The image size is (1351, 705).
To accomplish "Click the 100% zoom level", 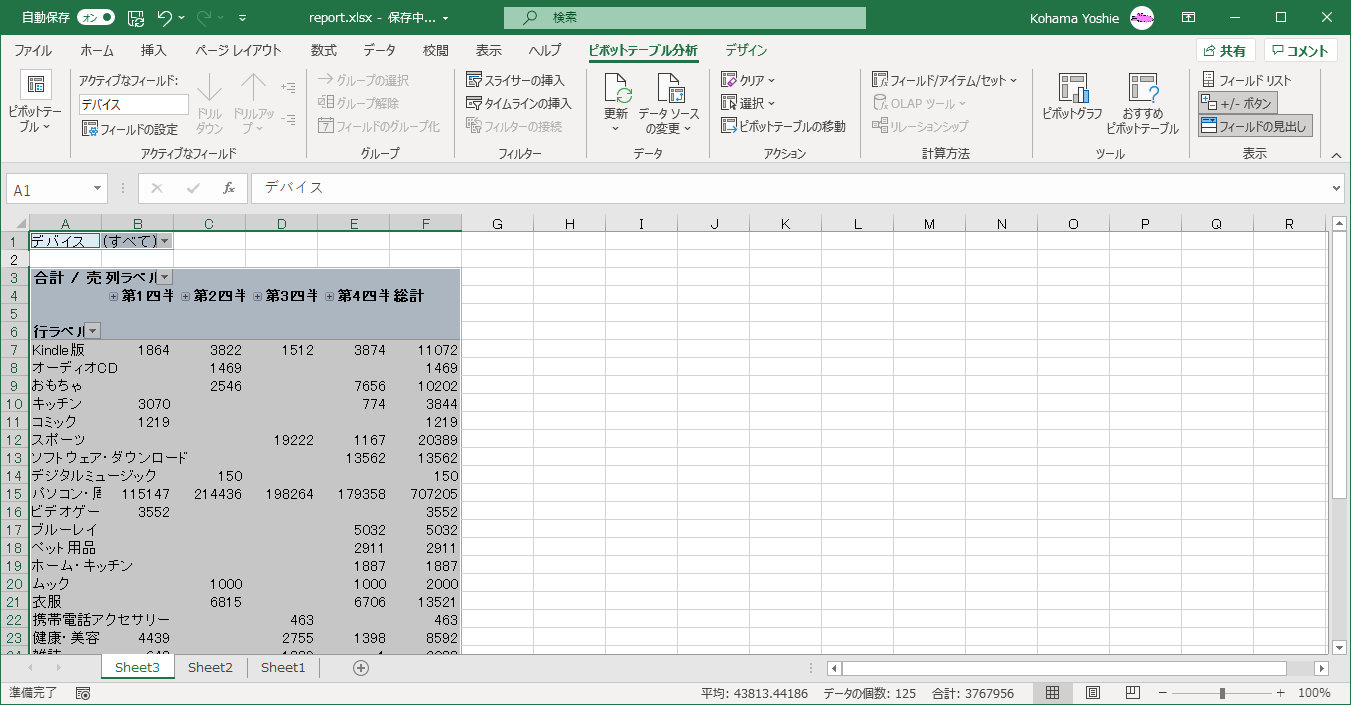I will [x=1314, y=693].
